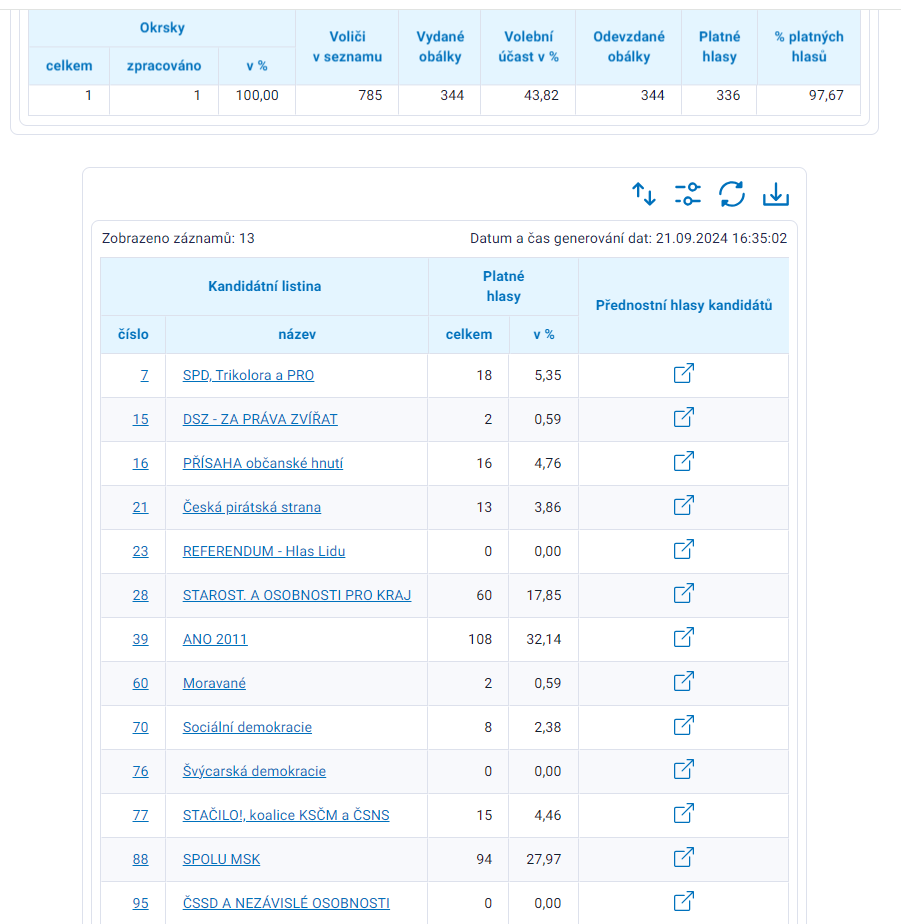Open preferential votes for STAČILO!, koalice KSČM a ČSNS
This screenshot has height=924, width=901.
pyautogui.click(x=684, y=813)
